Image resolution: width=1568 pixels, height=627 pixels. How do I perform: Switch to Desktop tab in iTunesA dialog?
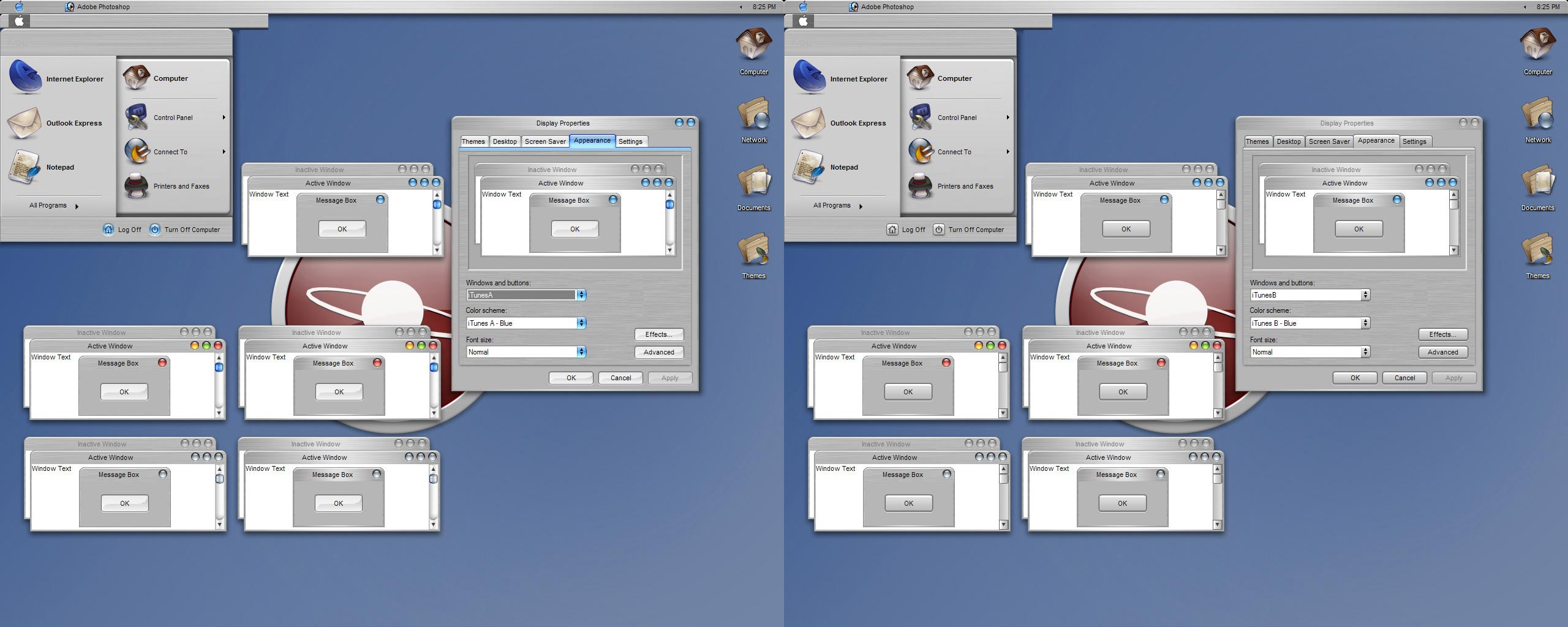pos(505,141)
